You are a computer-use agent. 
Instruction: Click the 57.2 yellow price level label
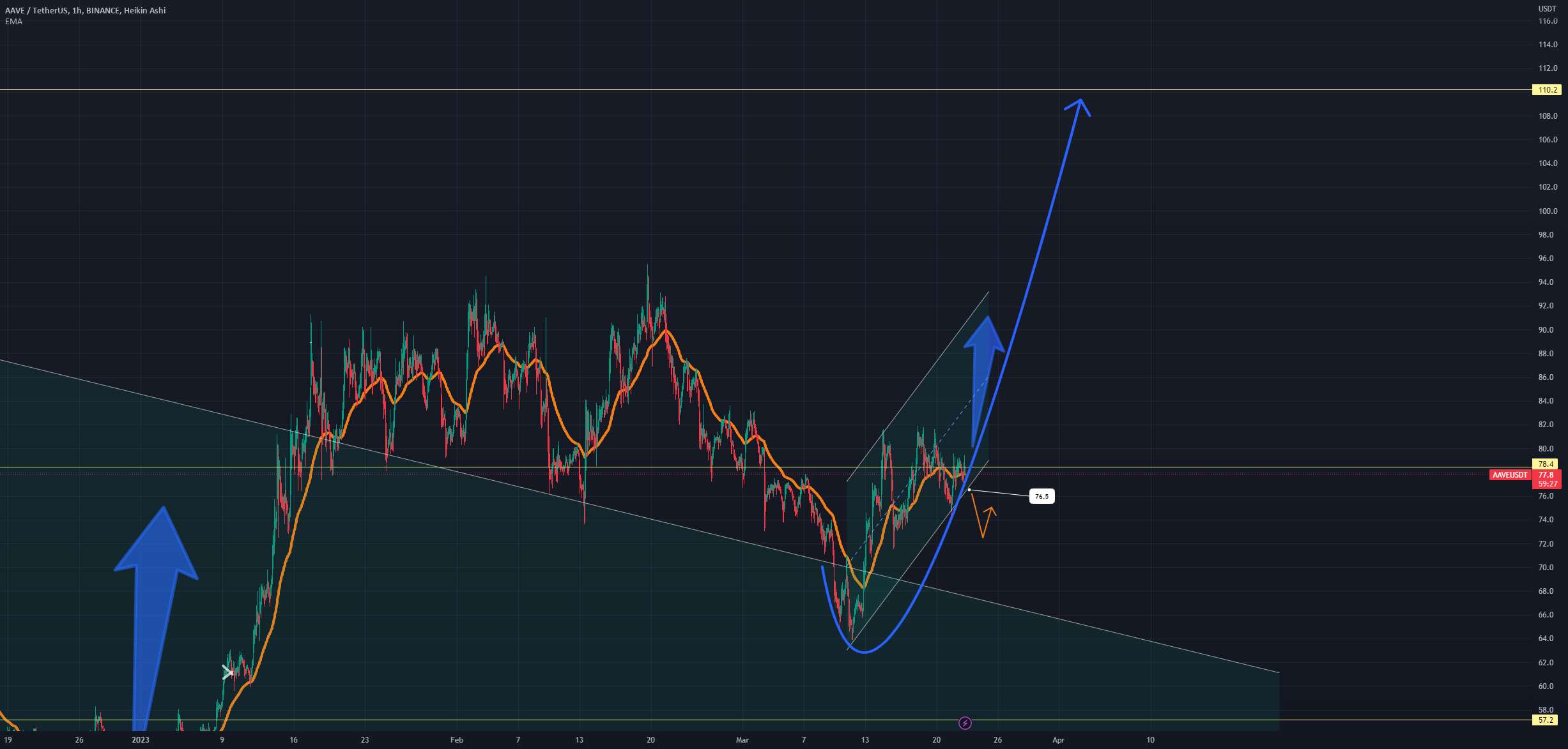(x=1546, y=720)
